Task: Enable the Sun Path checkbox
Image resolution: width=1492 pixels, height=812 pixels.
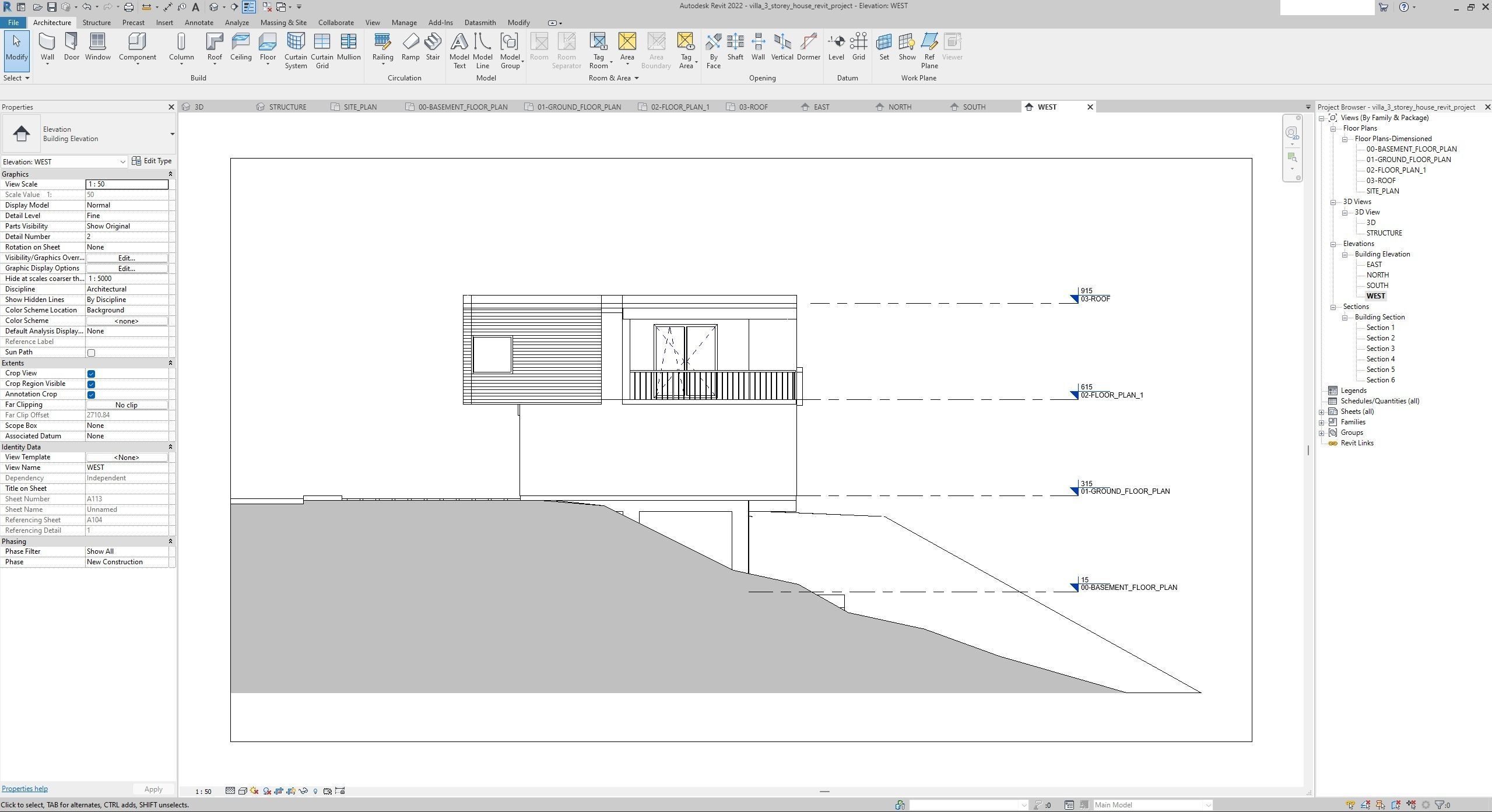Action: pyautogui.click(x=91, y=352)
